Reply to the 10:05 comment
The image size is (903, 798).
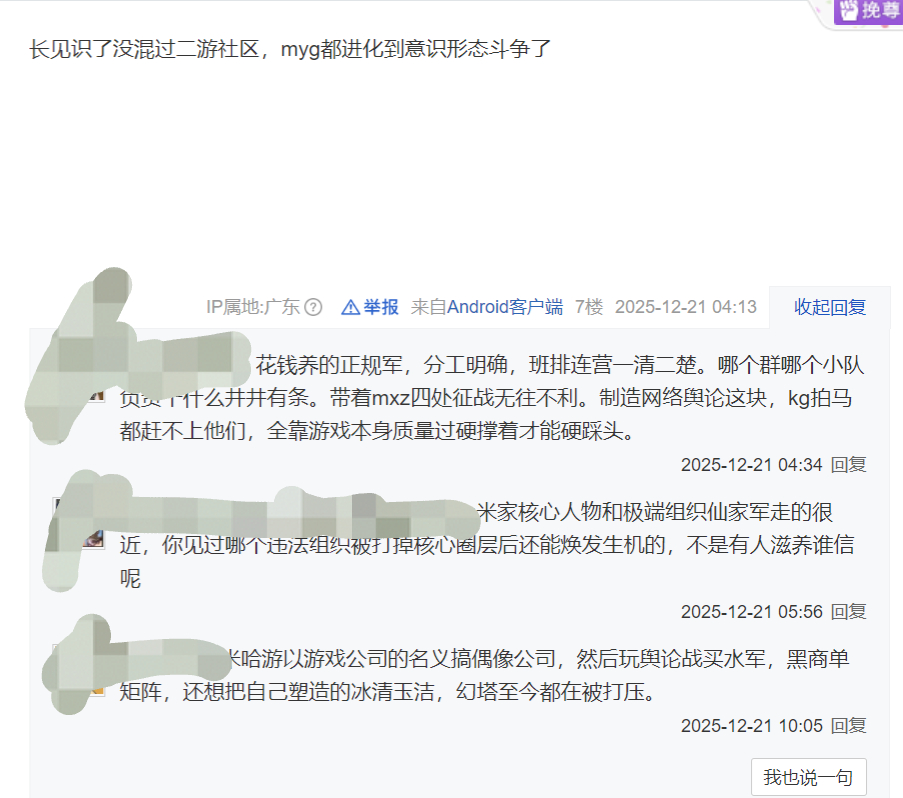[848, 725]
